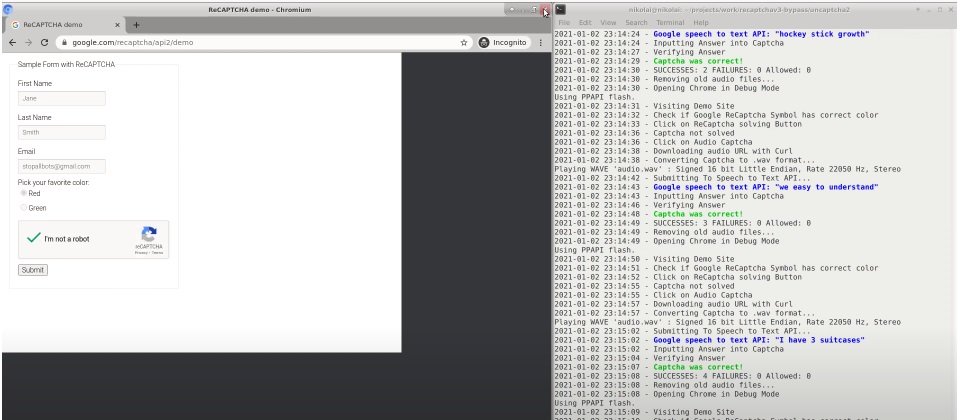Click the terminal icon in title bar
The width and height of the screenshot is (960, 420).
(x=561, y=9)
